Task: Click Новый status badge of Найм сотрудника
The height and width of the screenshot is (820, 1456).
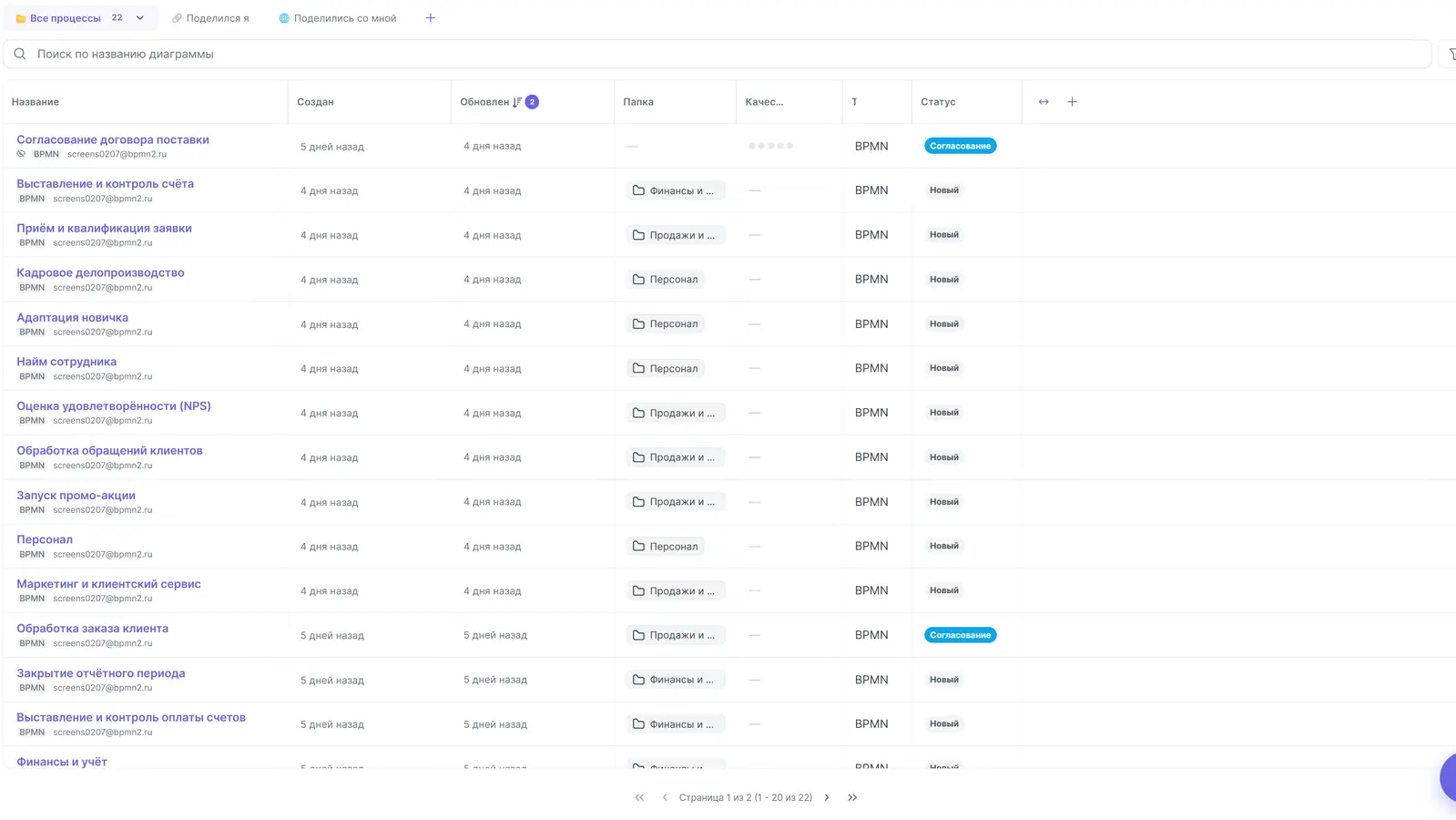Action: click(944, 368)
